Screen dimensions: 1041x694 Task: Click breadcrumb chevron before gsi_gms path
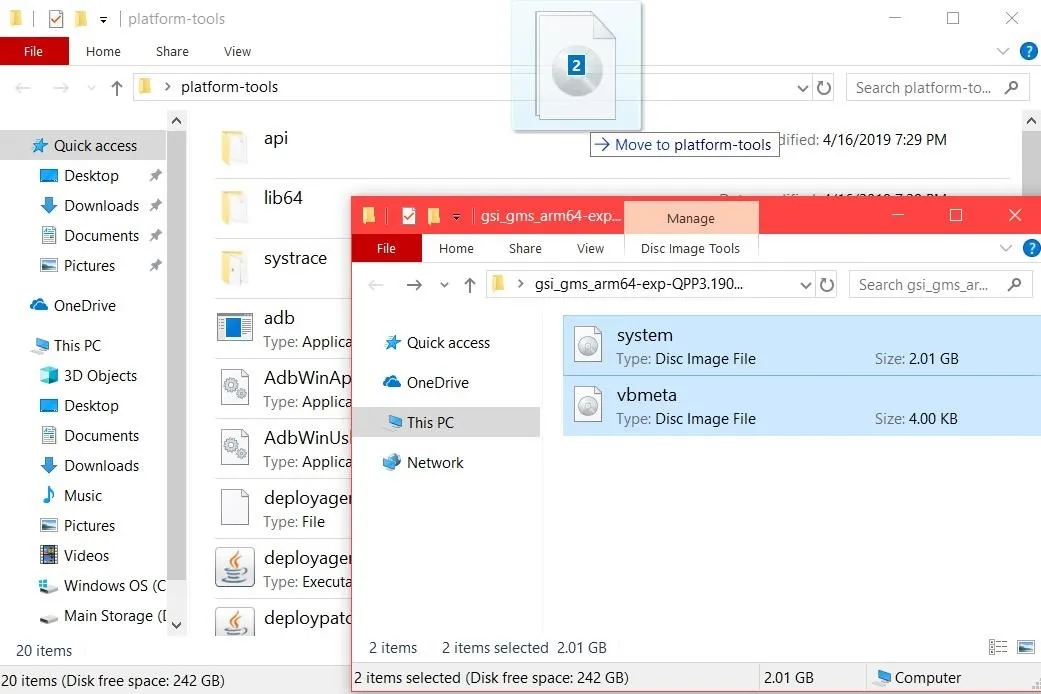coord(520,284)
